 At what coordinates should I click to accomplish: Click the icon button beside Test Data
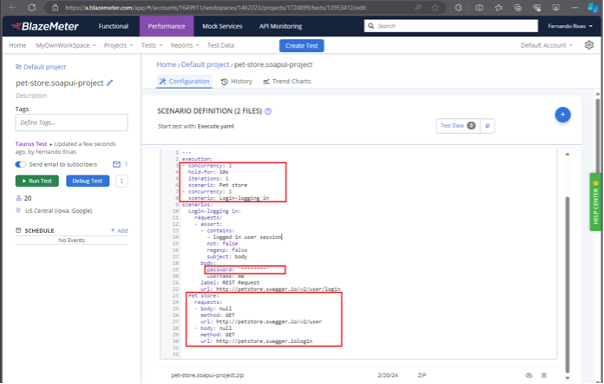487,126
